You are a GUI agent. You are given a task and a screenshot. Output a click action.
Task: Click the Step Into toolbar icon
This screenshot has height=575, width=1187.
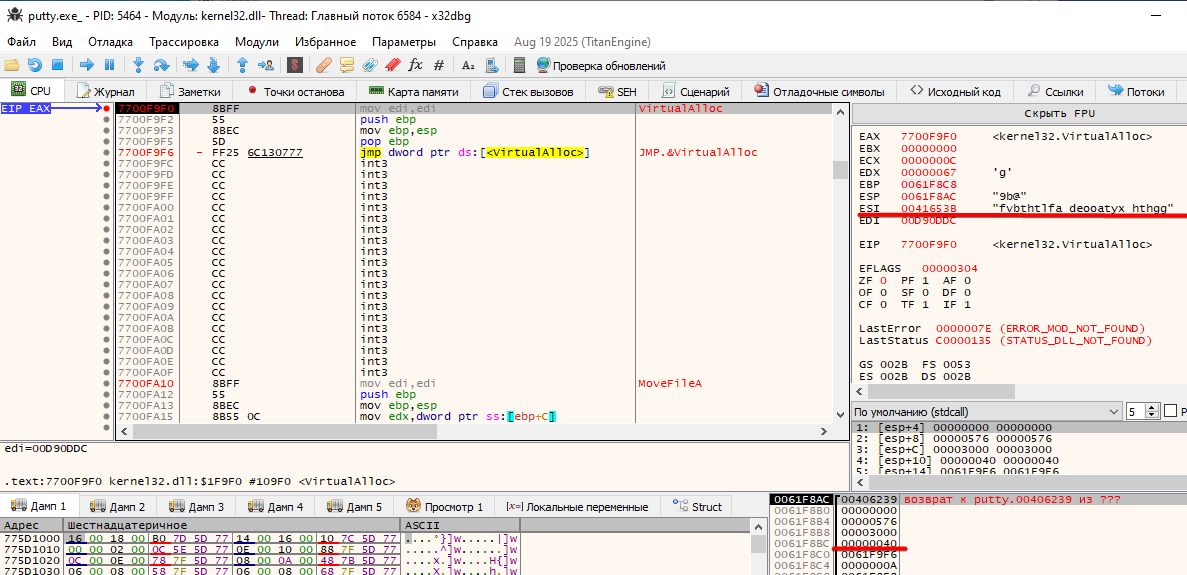[138, 65]
